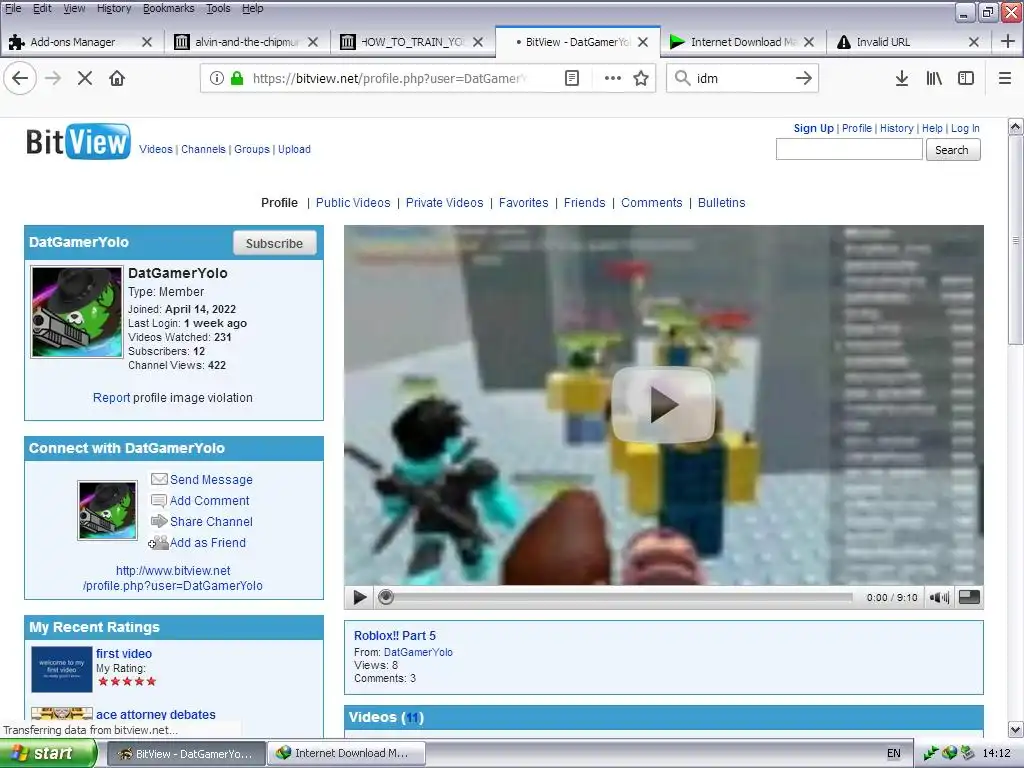This screenshot has height=768, width=1024.
Task: Open the Bookmarks menu
Action: (x=168, y=8)
